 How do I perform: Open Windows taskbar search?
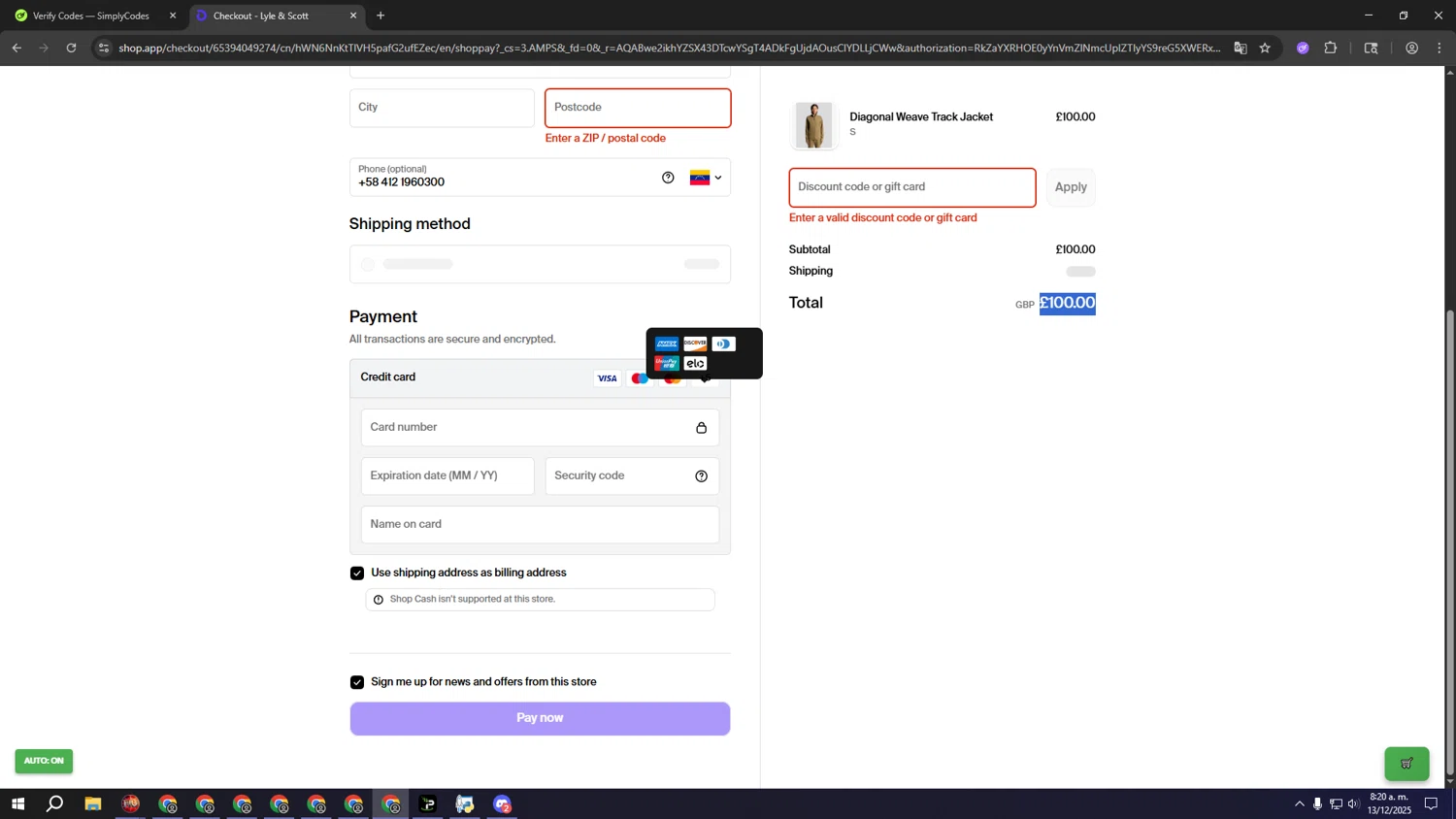click(55, 803)
